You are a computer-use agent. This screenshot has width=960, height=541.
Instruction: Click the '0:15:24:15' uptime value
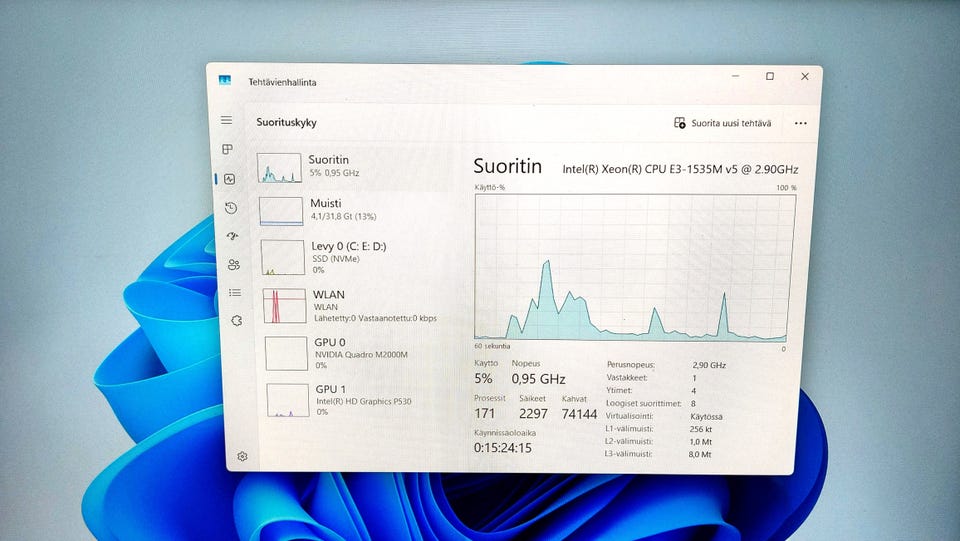[x=503, y=447]
